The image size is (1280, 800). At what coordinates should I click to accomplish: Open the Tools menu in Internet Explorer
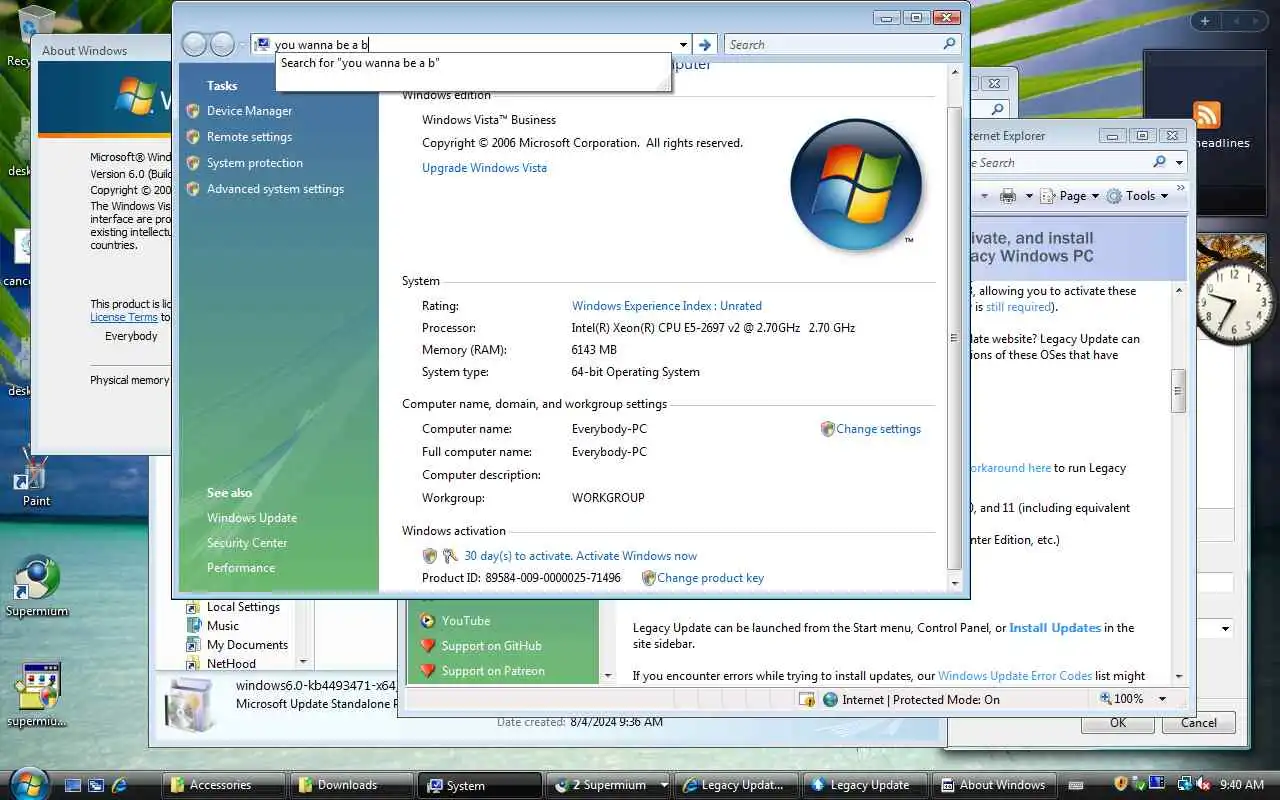pos(1137,196)
